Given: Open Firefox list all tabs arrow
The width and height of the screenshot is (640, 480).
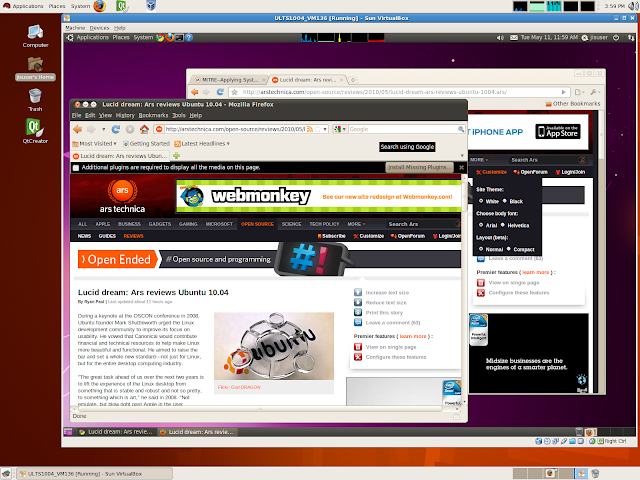Looking at the screenshot, I should (x=462, y=156).
